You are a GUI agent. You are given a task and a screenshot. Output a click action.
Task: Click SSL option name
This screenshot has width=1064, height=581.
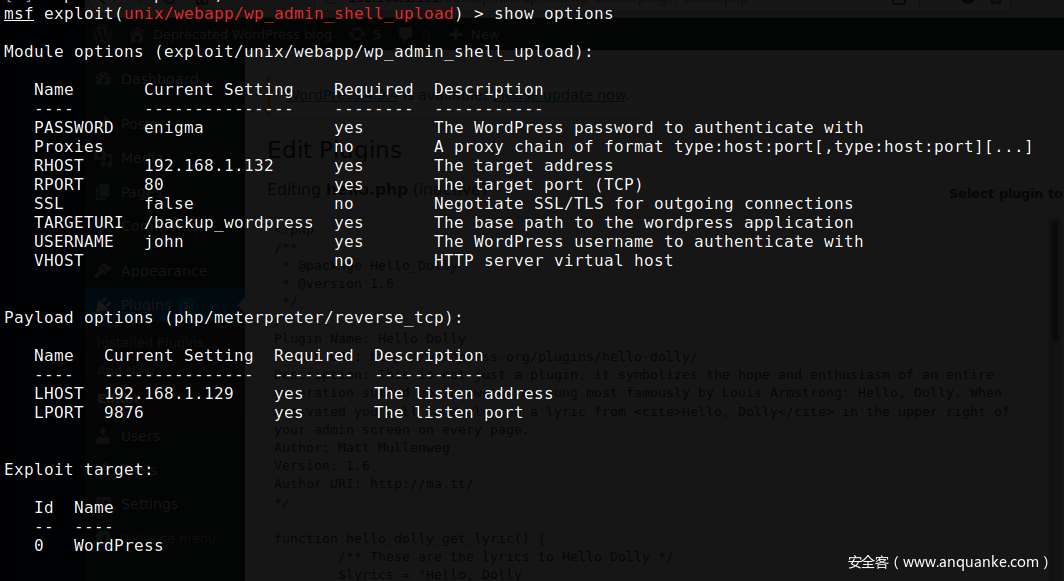pyautogui.click(x=49, y=204)
